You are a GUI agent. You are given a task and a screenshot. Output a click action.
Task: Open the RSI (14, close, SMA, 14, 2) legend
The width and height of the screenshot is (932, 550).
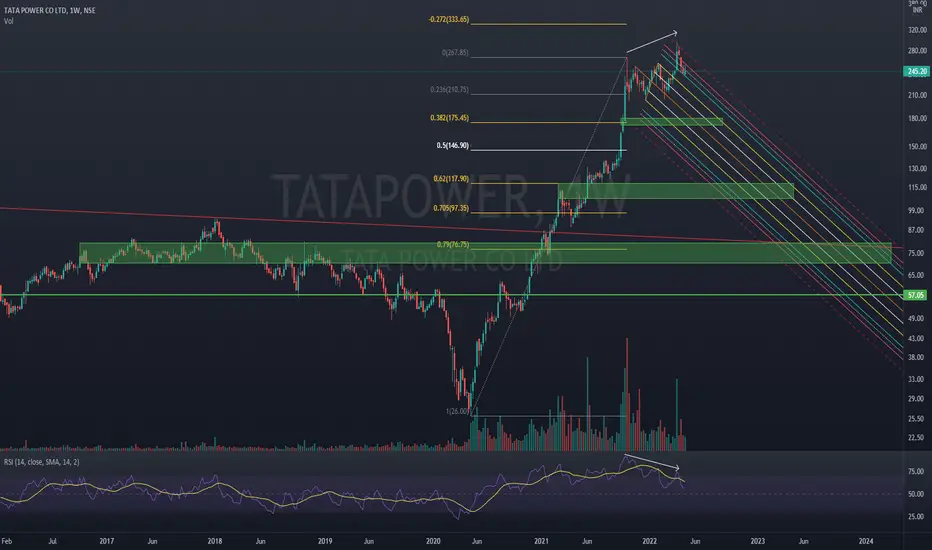pos(42,462)
